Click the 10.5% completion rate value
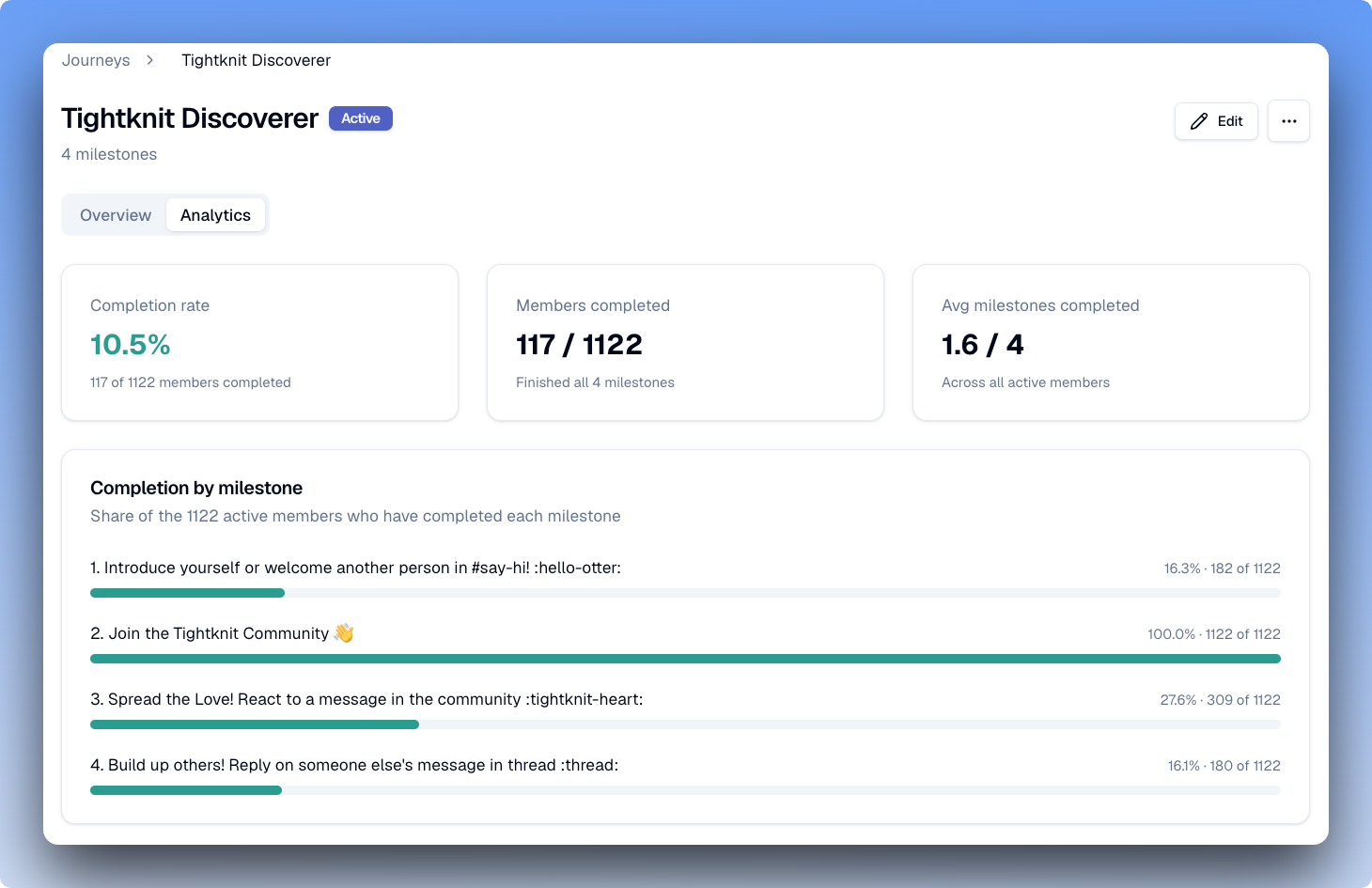The width and height of the screenshot is (1372, 888). [131, 345]
